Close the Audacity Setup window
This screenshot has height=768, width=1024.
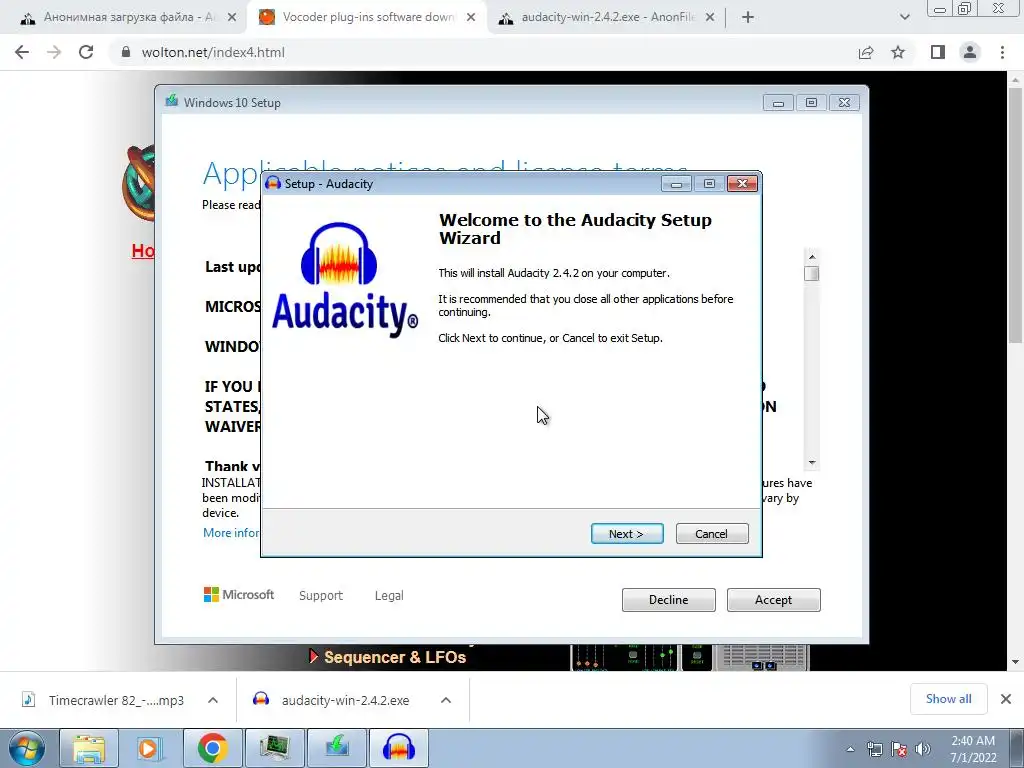[x=742, y=184]
